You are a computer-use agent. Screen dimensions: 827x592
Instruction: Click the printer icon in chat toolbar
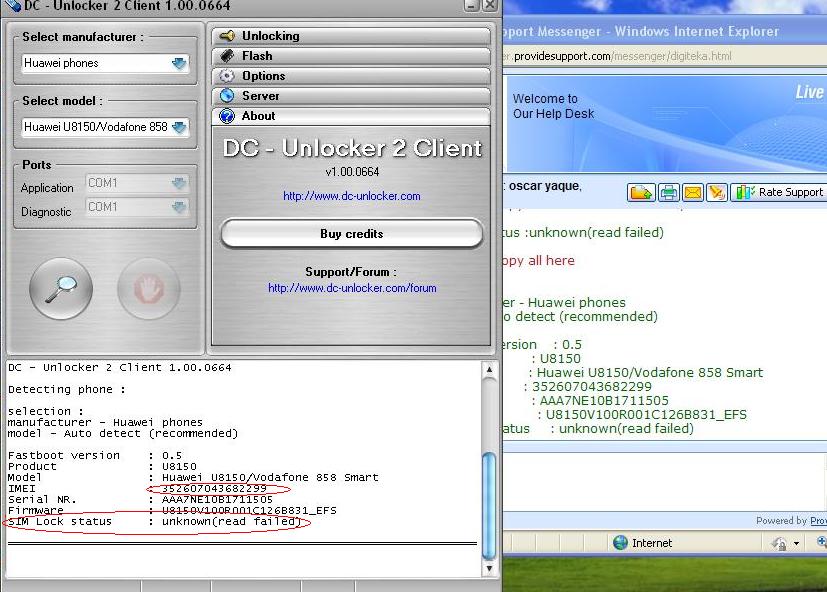click(668, 192)
